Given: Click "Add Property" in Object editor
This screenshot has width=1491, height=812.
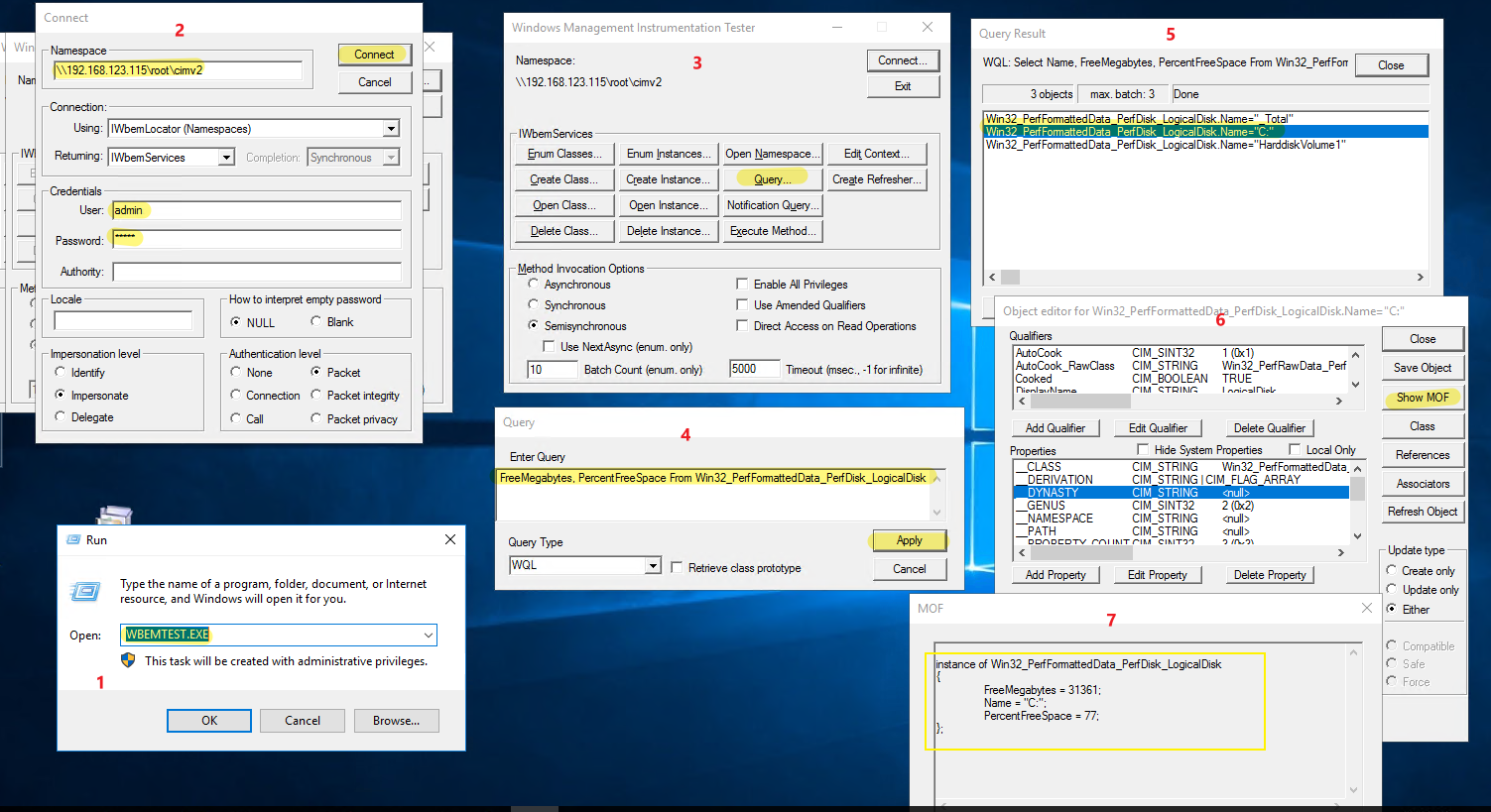Looking at the screenshot, I should [x=1055, y=575].
